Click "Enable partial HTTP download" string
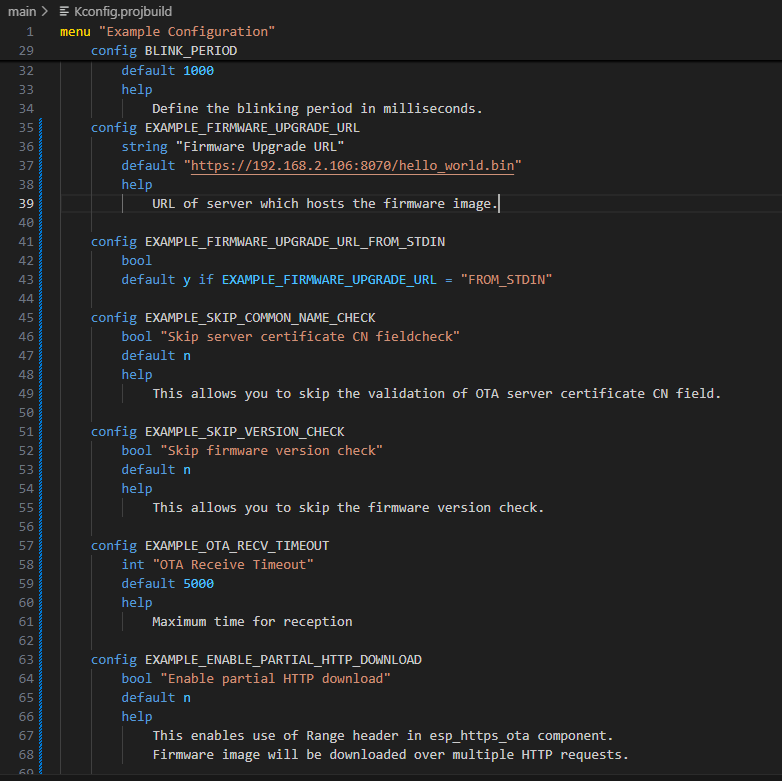This screenshot has width=782, height=781. 275,679
